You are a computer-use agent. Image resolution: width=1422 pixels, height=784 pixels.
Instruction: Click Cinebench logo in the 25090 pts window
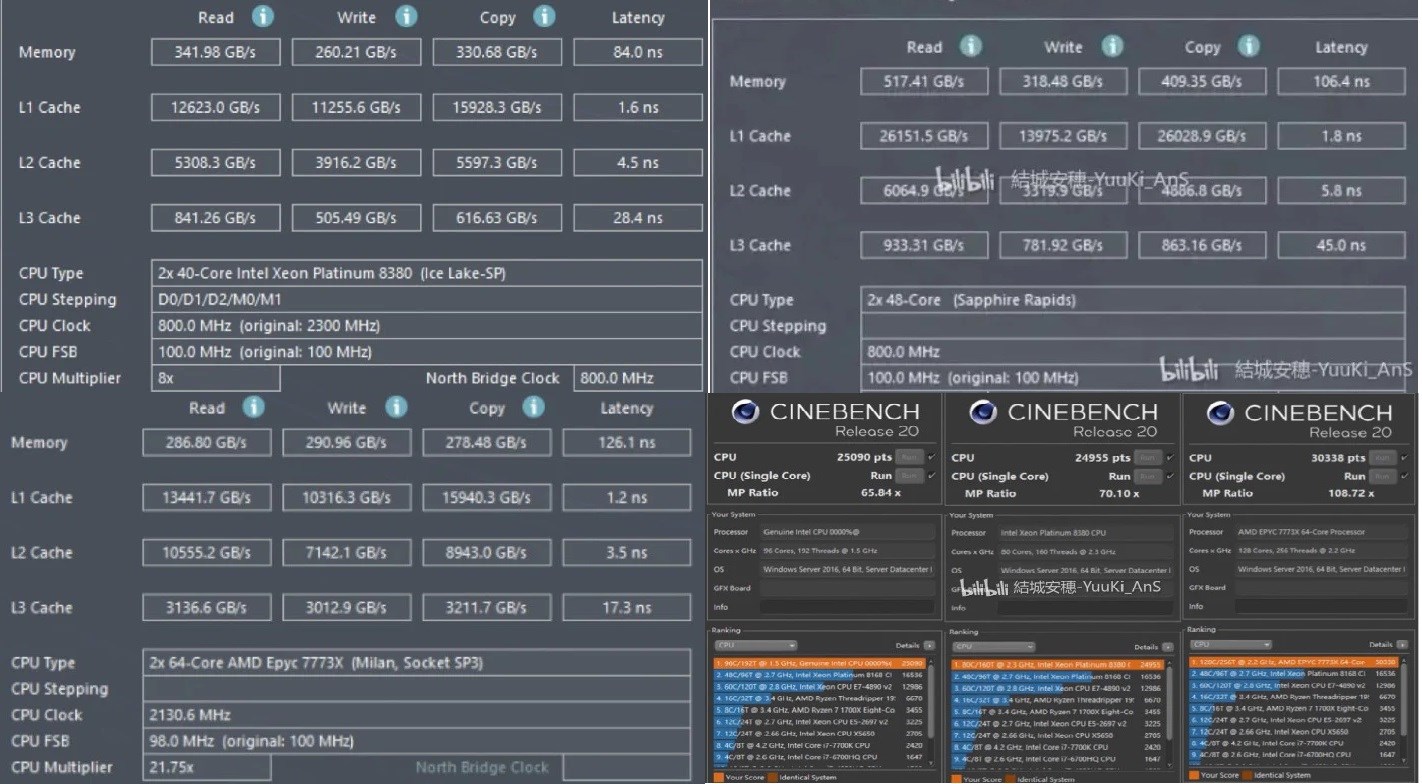coord(745,412)
